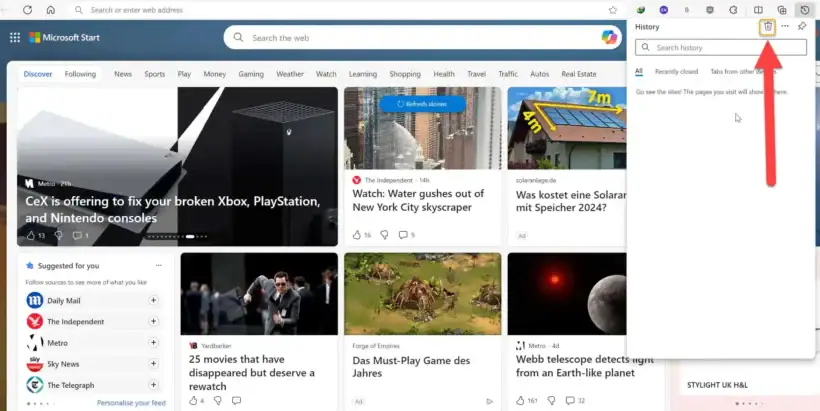Refresh the page with the reload icon
820x411 pixels.
tap(27, 10)
